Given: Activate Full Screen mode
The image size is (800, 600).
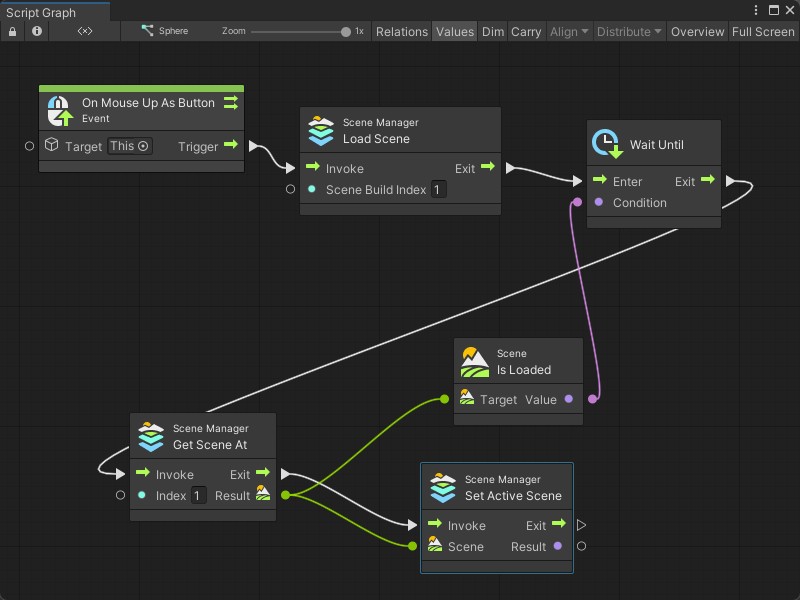Looking at the screenshot, I should point(763,31).
